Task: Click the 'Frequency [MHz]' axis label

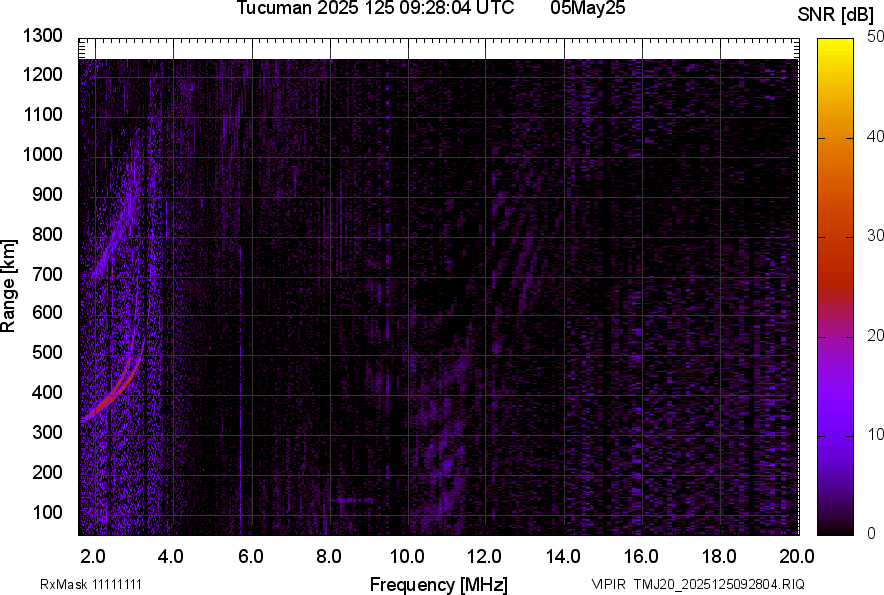Action: [x=439, y=584]
